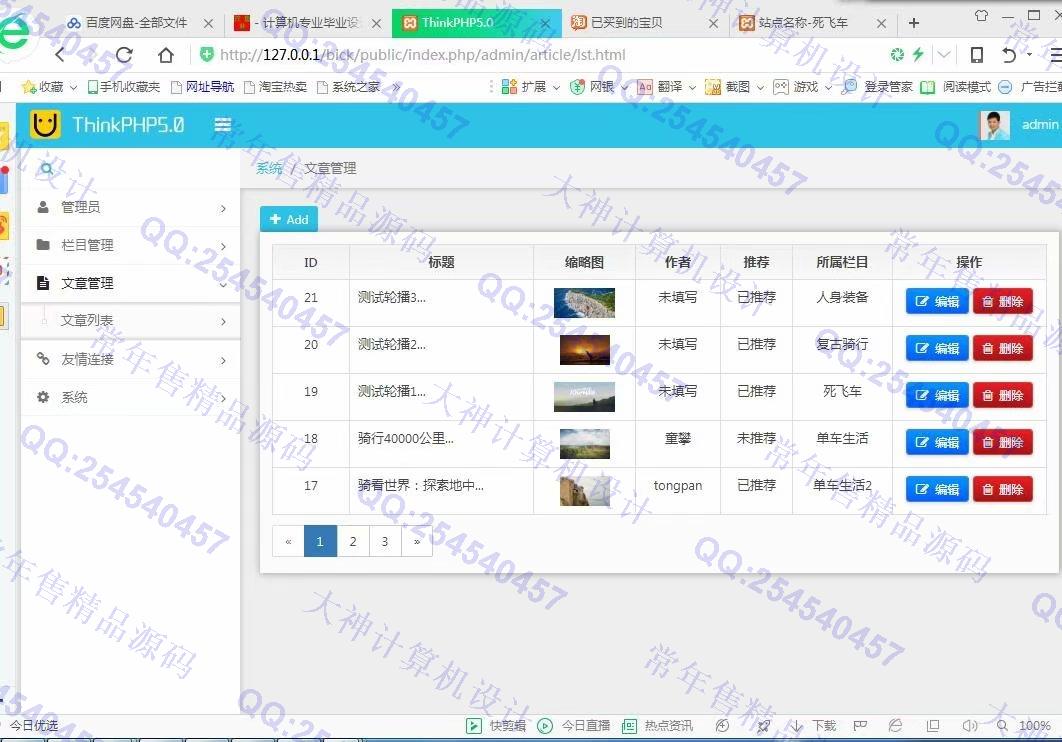Screen dimensions: 1062x742
Task: Reload the page with refresh icon
Action: coord(124,55)
